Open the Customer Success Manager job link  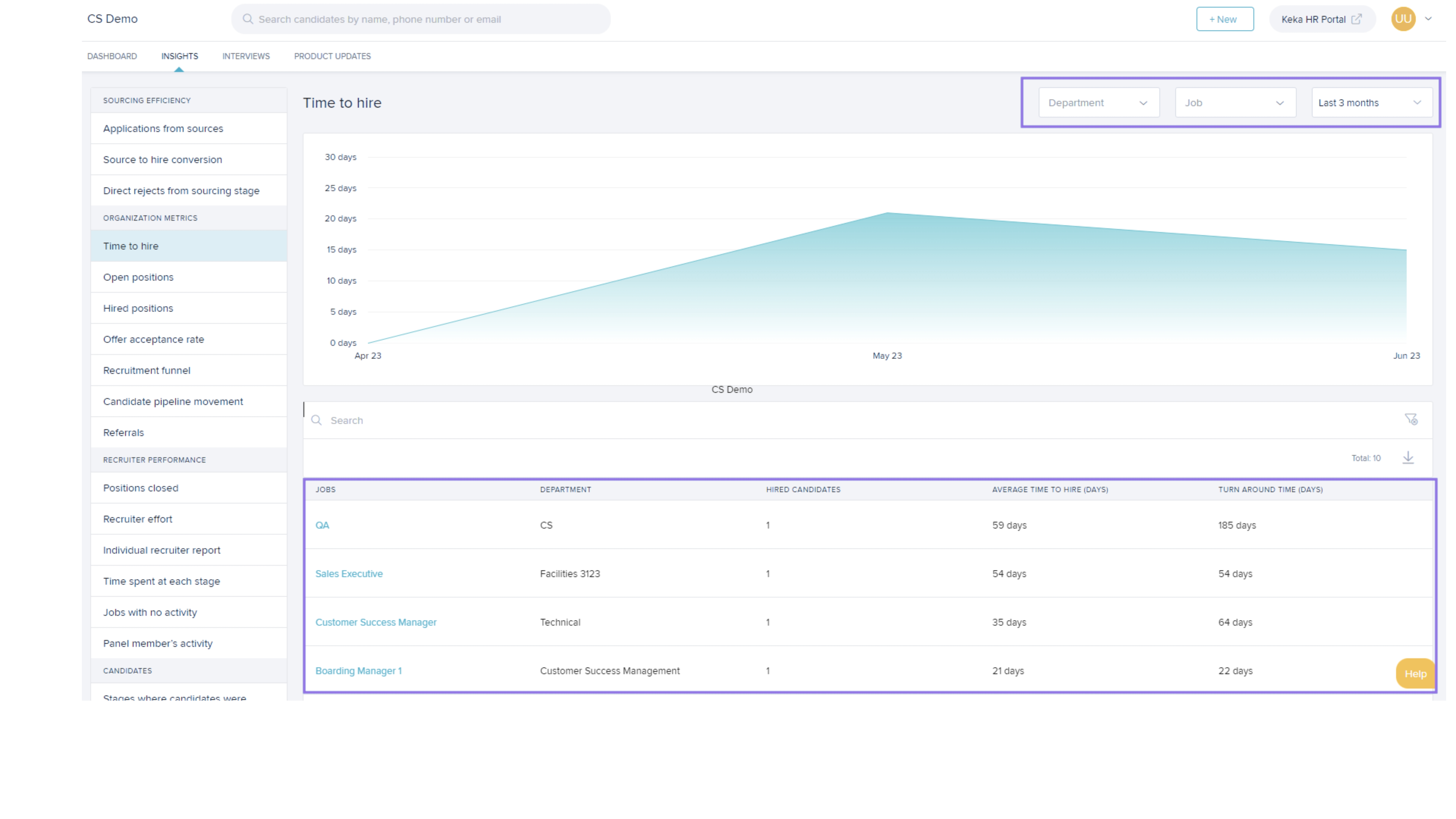(376, 622)
